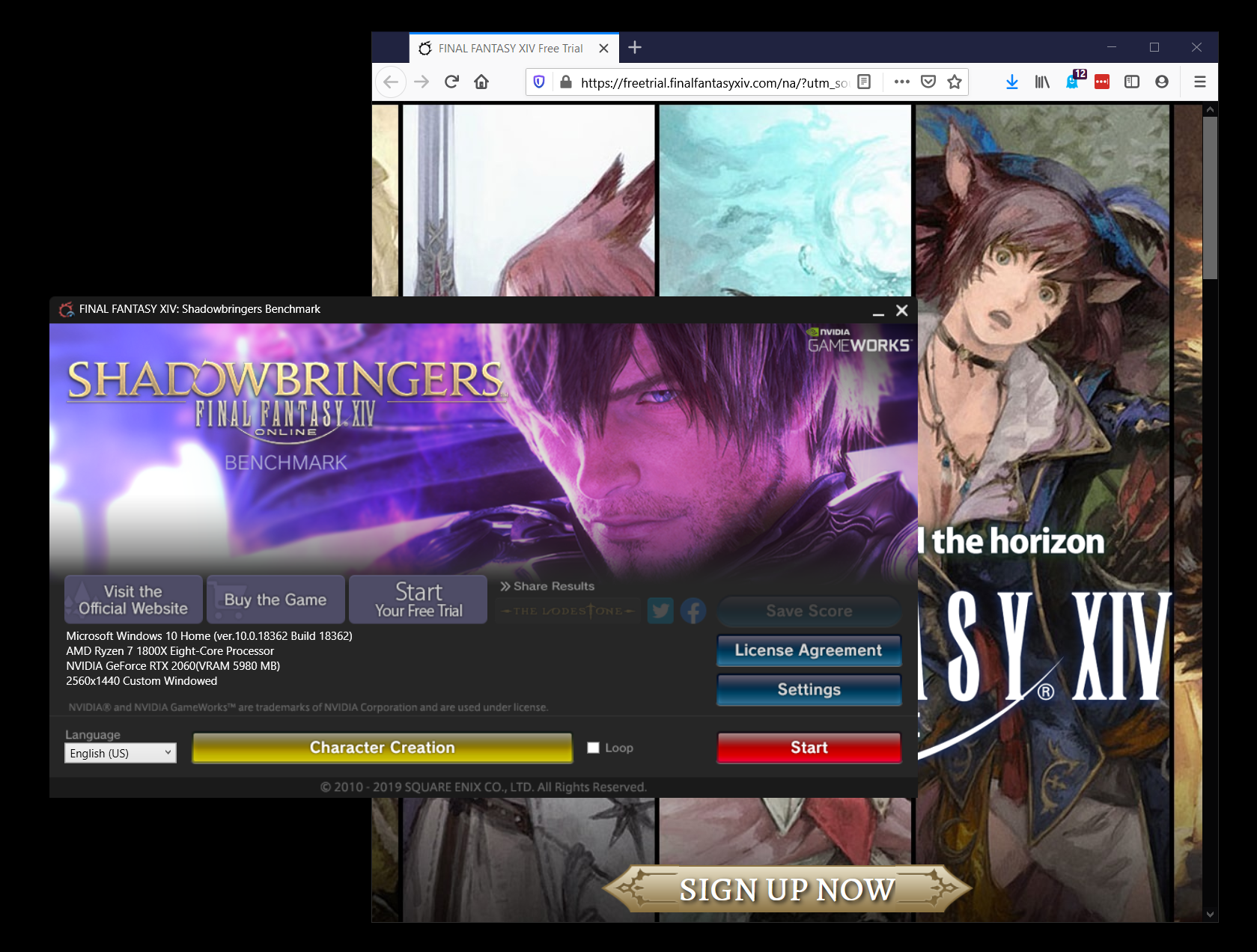The image size is (1257, 952).
Task: Open page actions three-dot menu
Action: (901, 82)
